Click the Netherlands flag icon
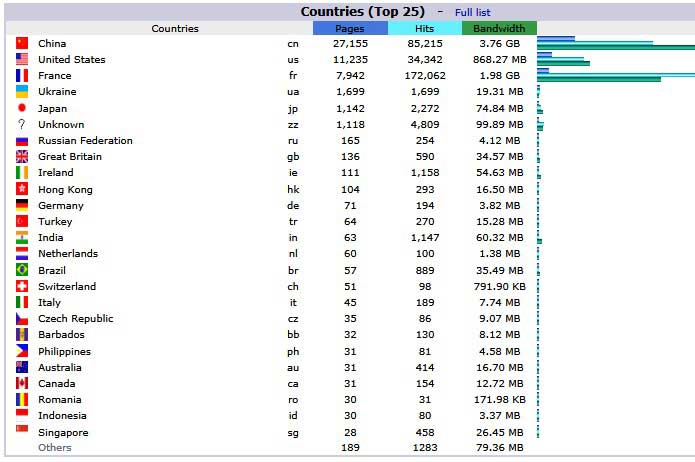The width and height of the screenshot is (695, 462). tap(22, 253)
